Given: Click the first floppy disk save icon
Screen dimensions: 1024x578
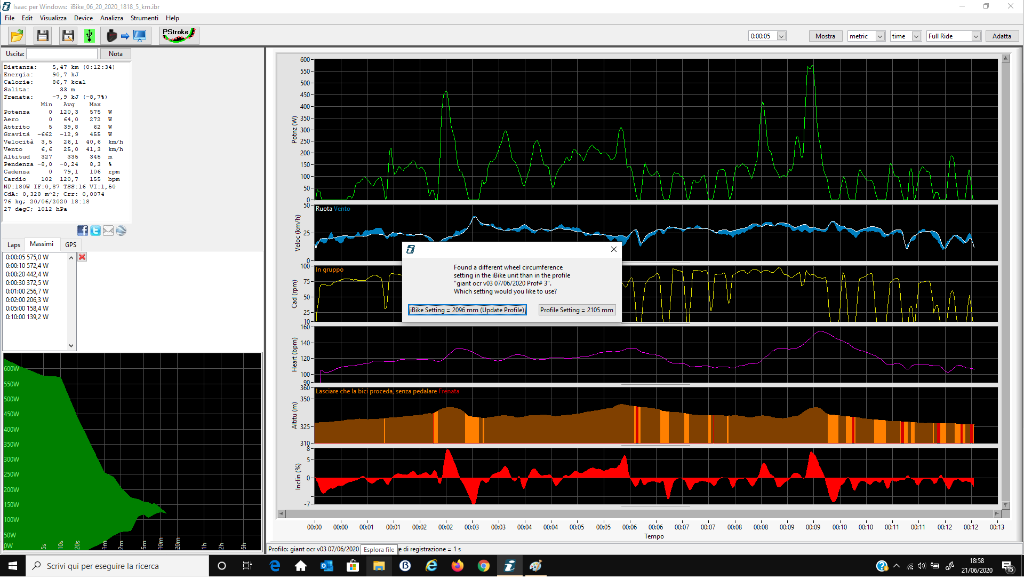Looking at the screenshot, I should click(43, 36).
